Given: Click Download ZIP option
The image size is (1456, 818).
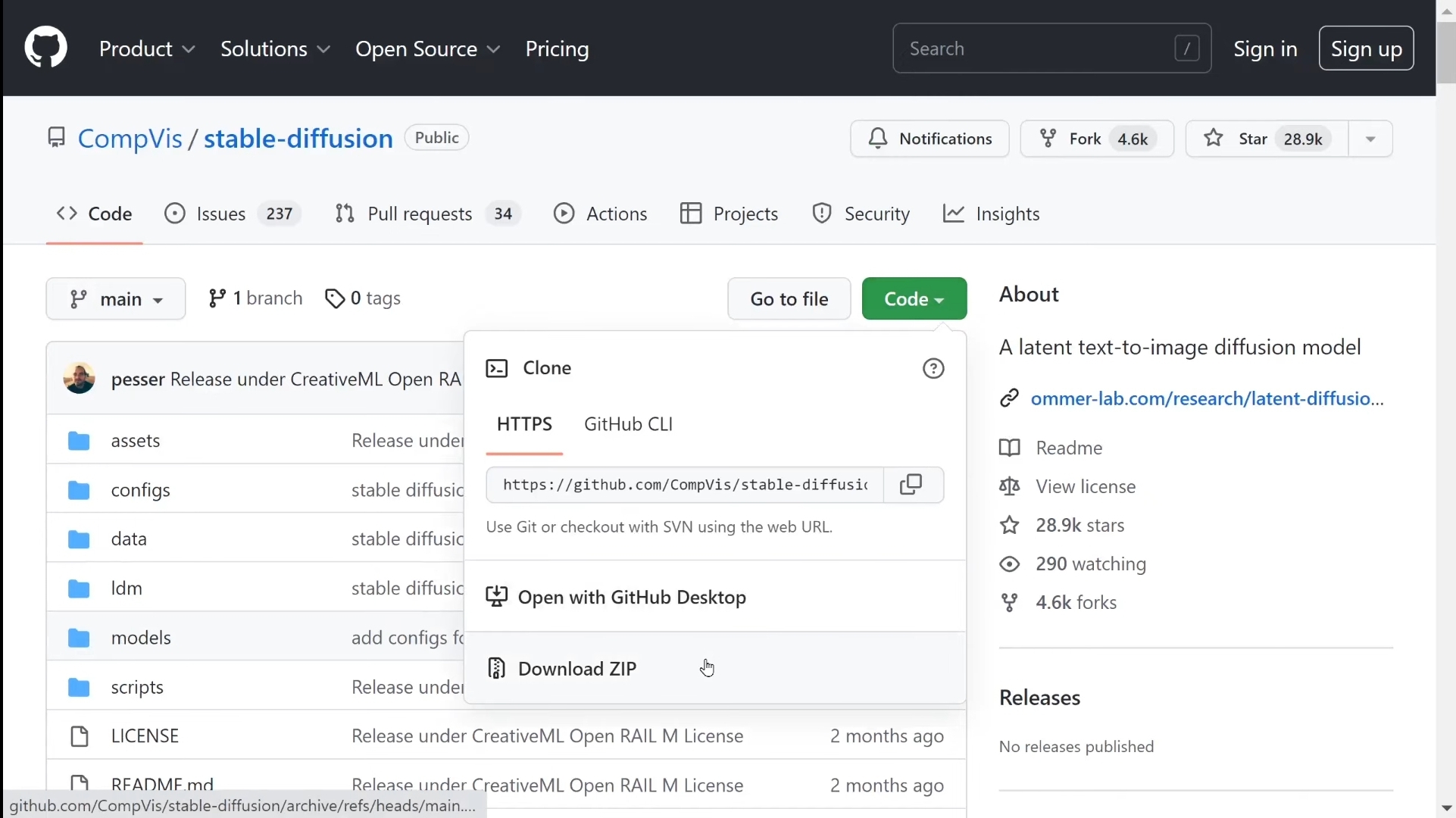Looking at the screenshot, I should (577, 669).
